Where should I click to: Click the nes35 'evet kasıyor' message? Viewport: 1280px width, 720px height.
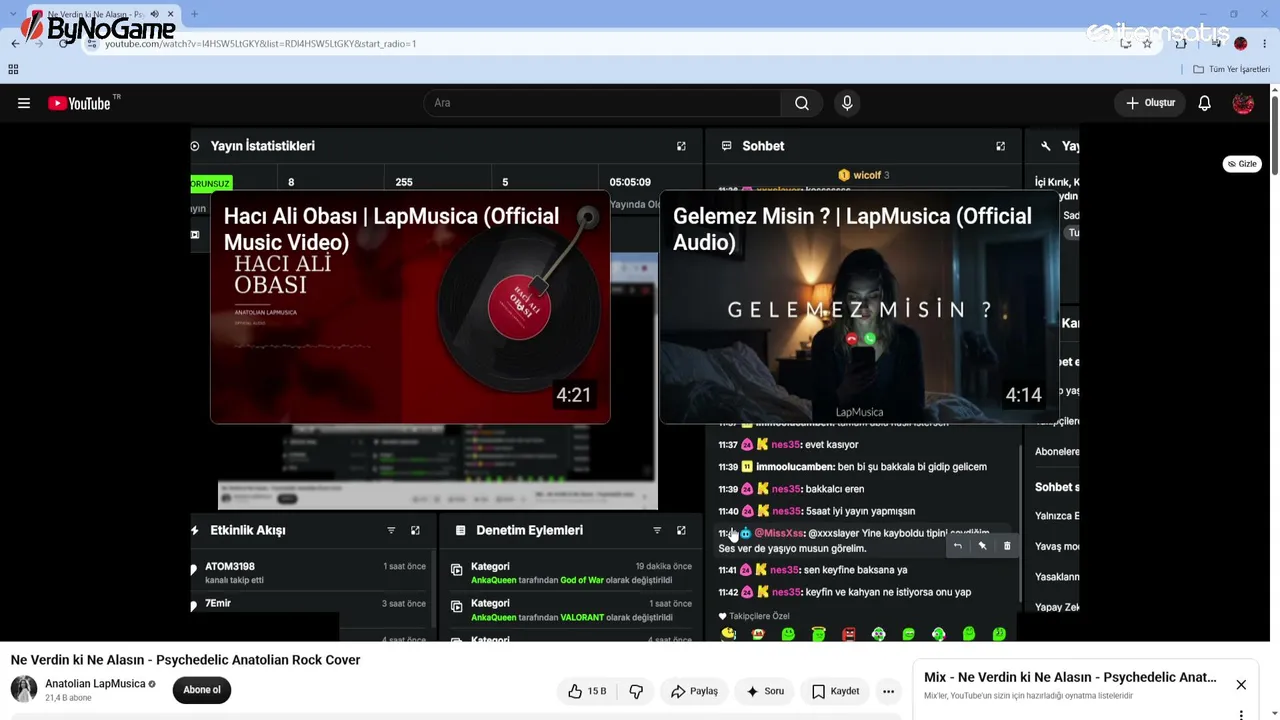788,445
